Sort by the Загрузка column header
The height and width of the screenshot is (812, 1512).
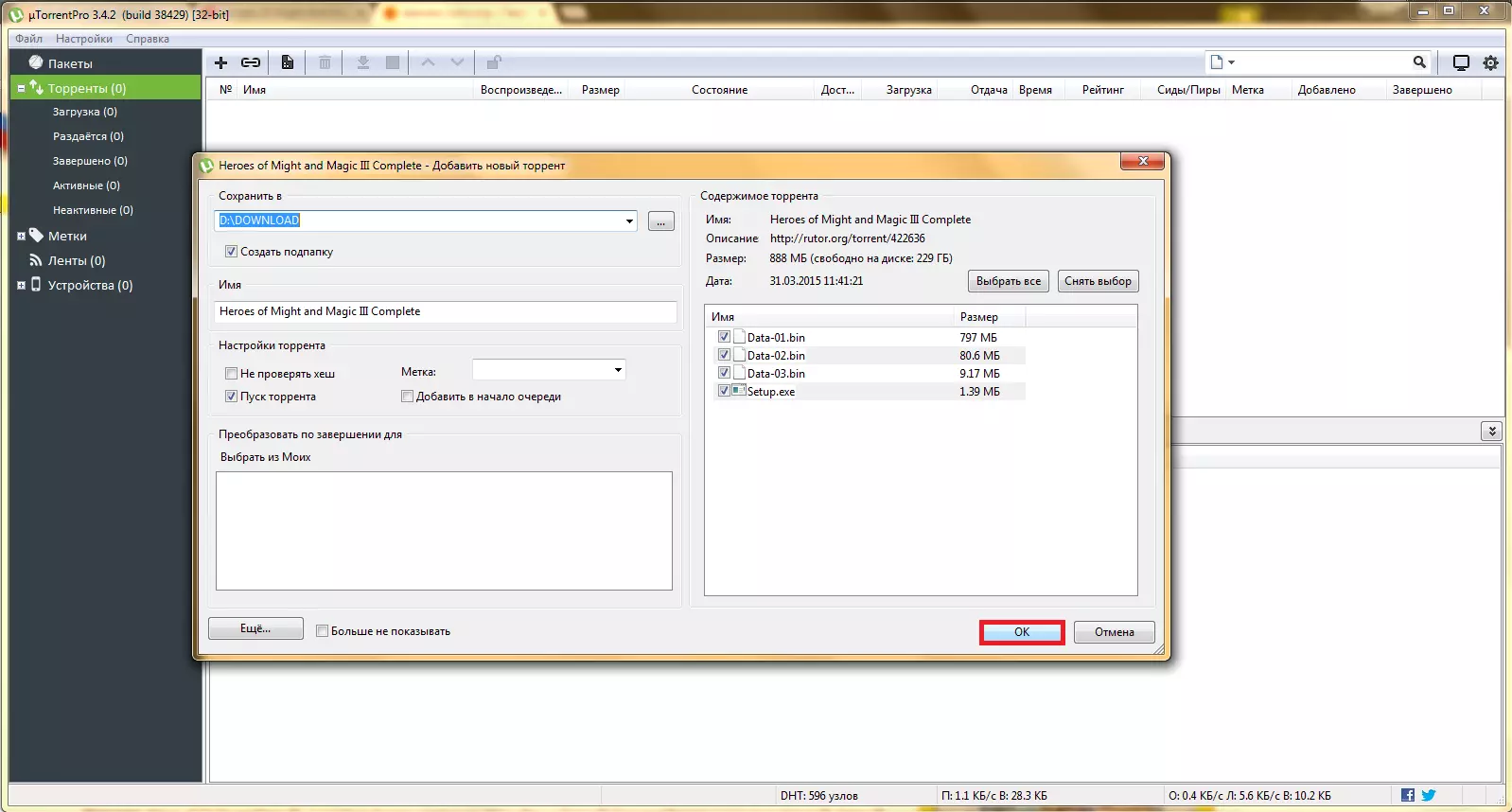[x=909, y=90]
